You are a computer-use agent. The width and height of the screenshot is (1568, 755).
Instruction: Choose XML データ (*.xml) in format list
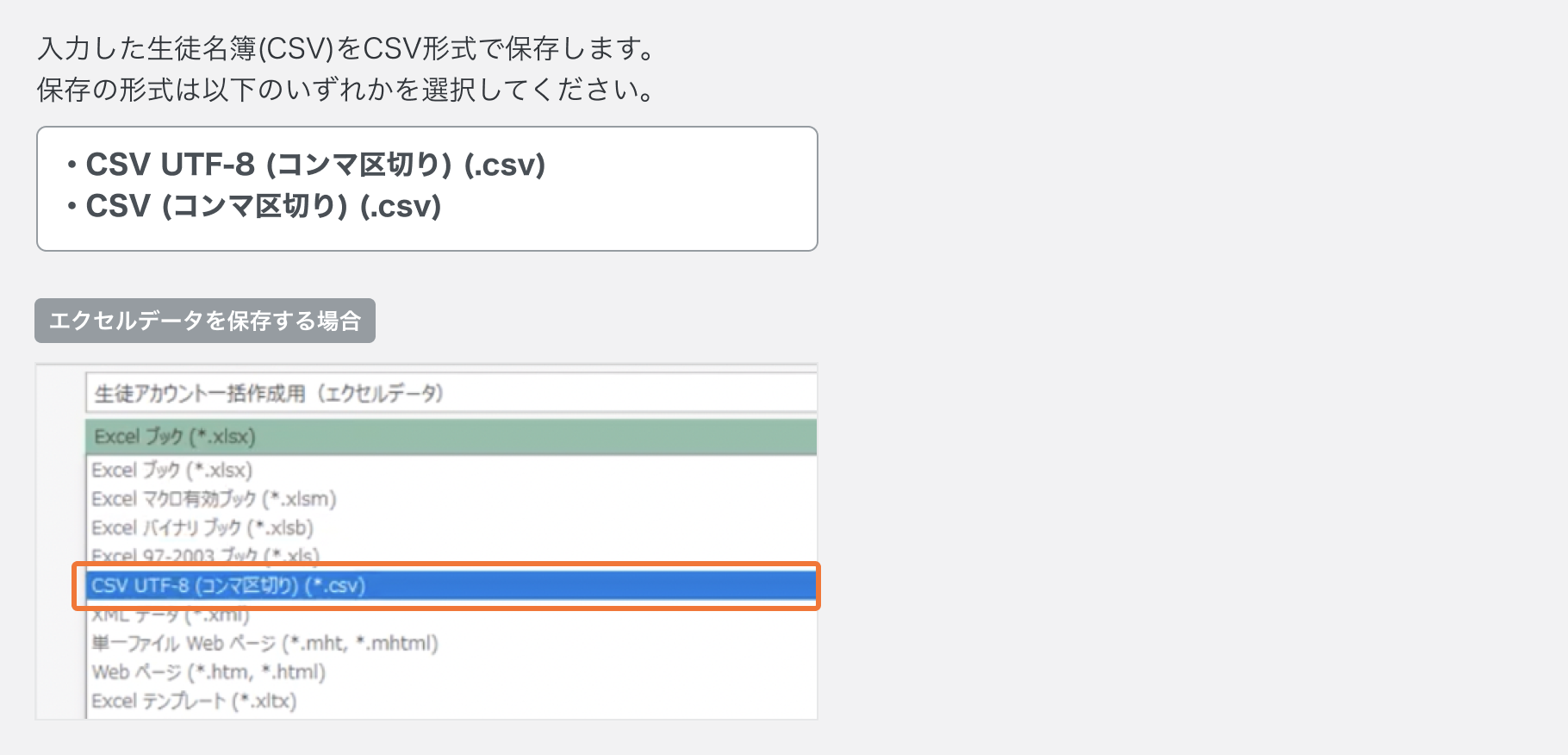point(171,616)
